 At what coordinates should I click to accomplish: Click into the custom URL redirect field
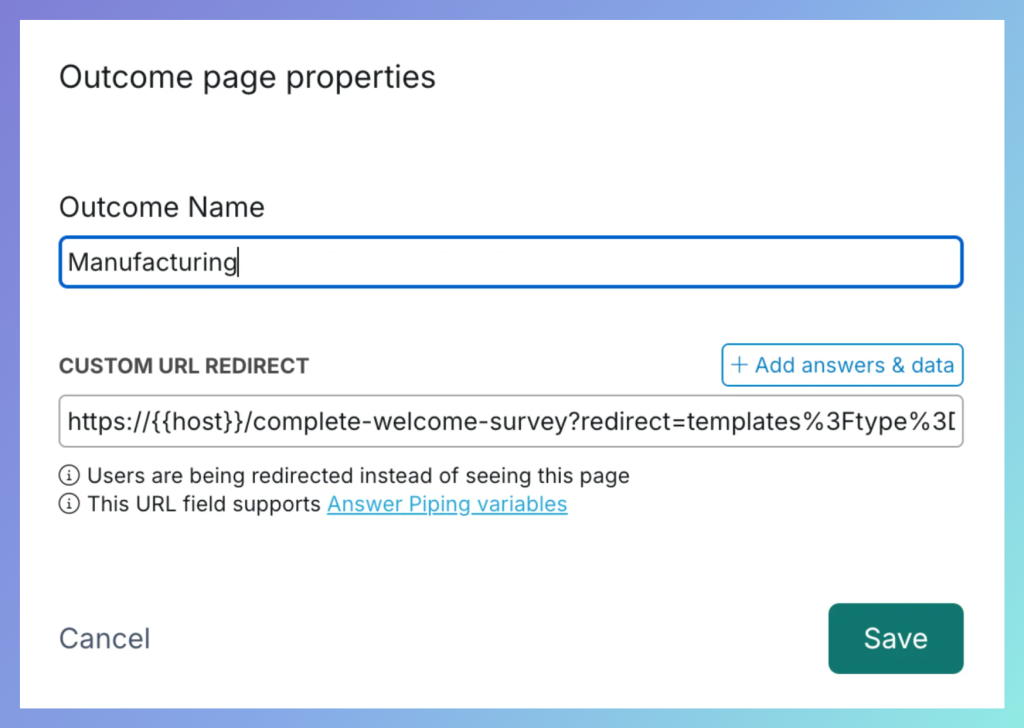point(510,421)
